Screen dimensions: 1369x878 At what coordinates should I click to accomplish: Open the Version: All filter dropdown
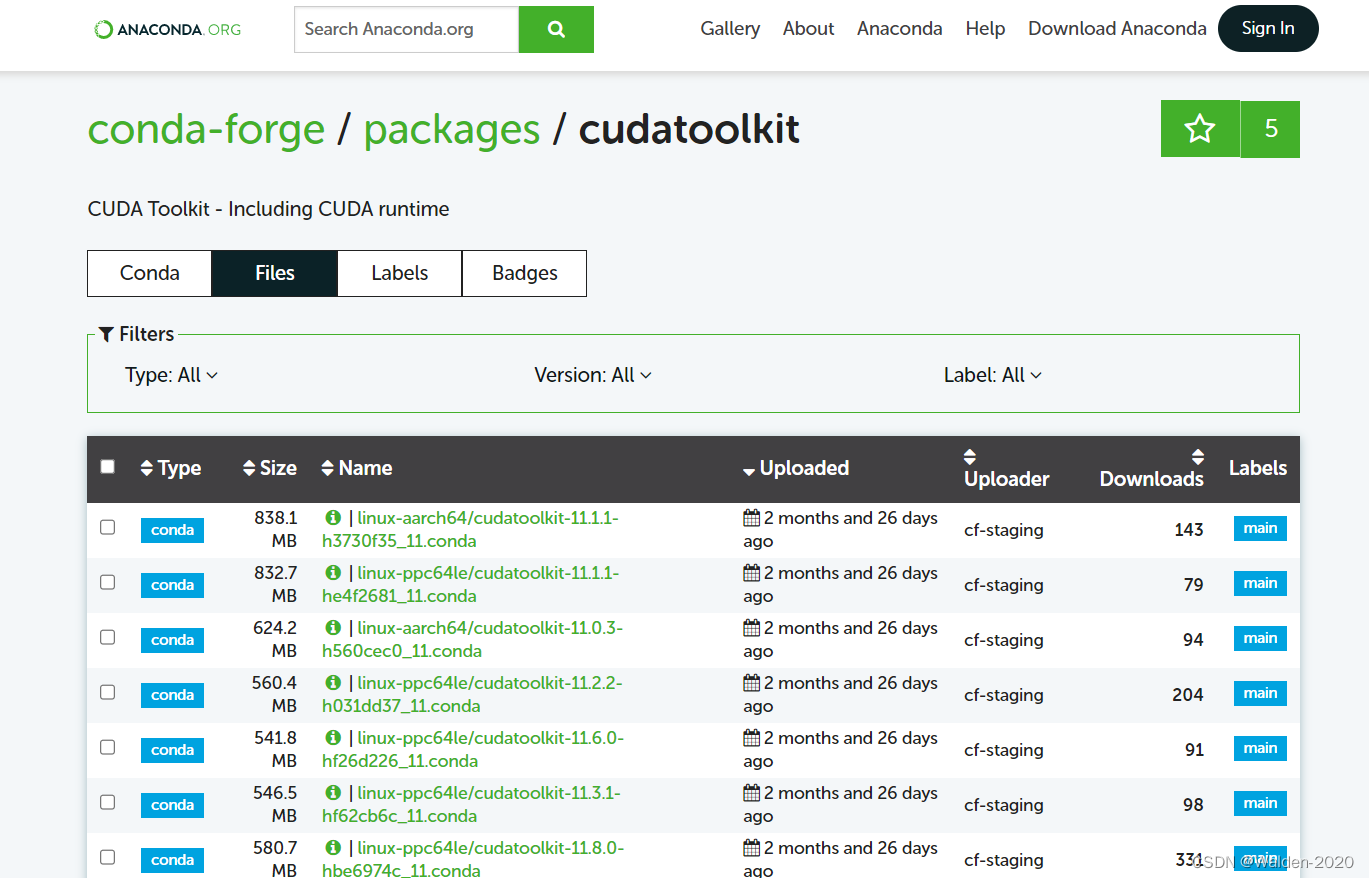tap(593, 375)
